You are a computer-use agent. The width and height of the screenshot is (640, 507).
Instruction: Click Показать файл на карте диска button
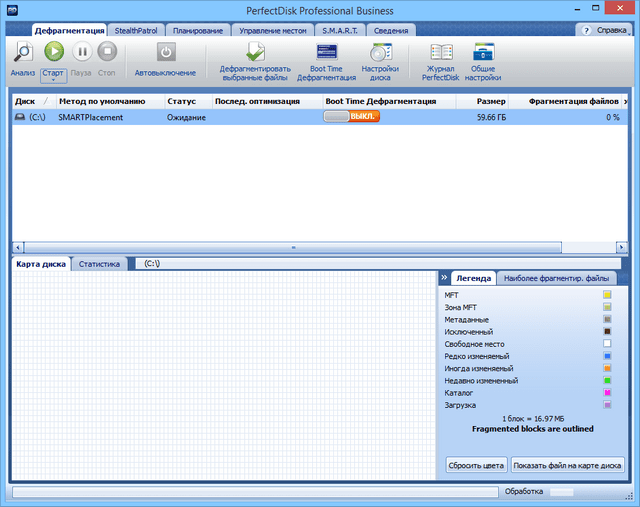coord(568,465)
